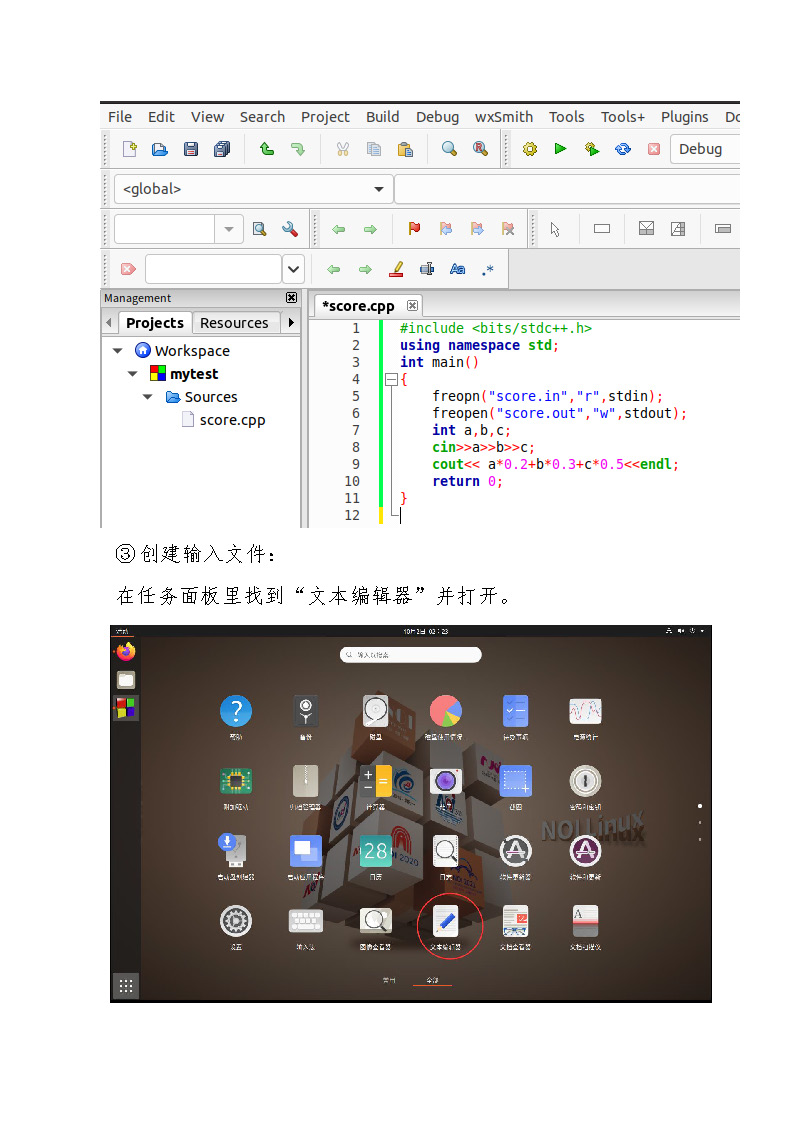Select the Projects tab

pos(155,323)
